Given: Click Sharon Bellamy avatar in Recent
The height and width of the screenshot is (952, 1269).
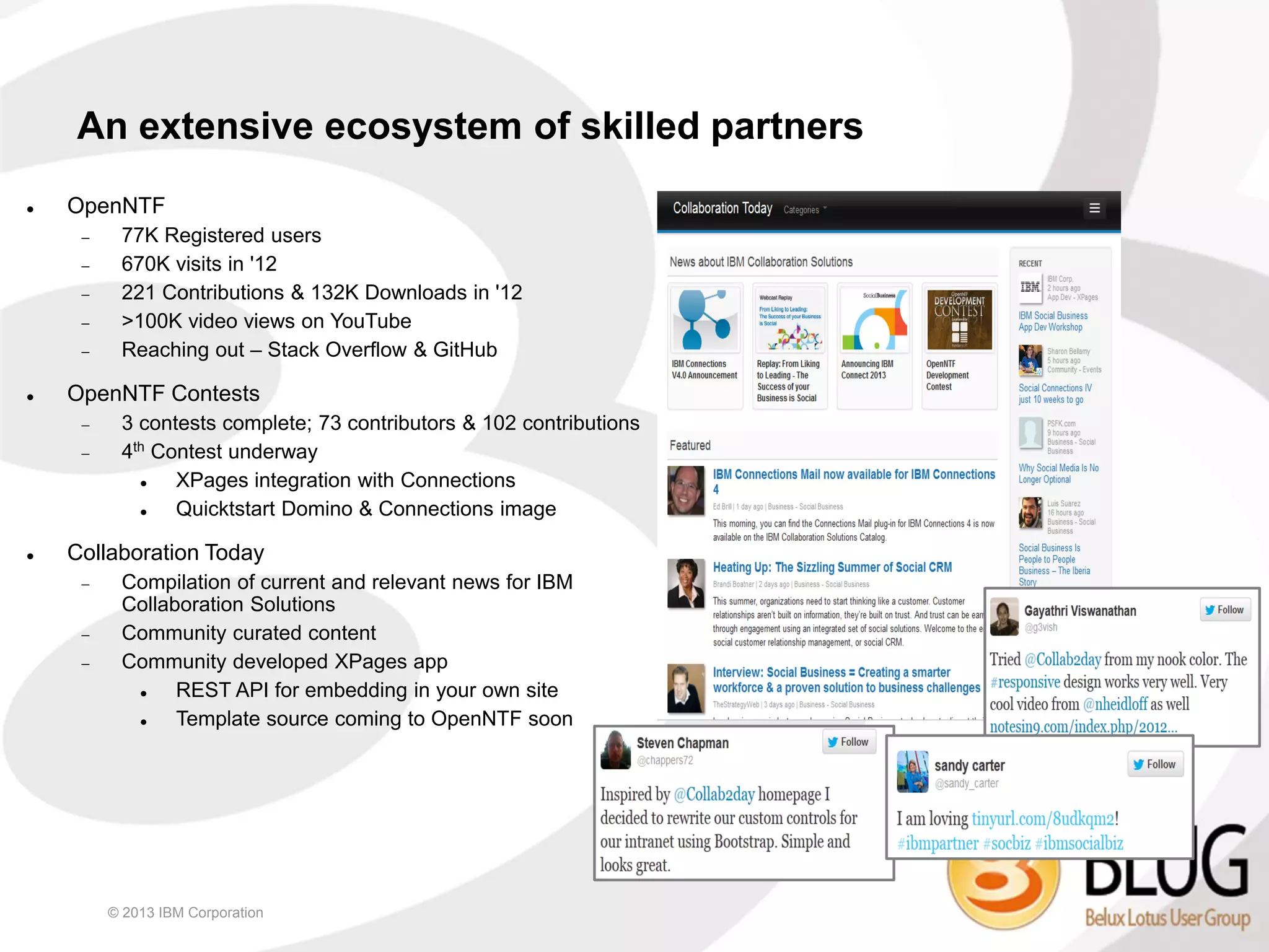Looking at the screenshot, I should (1030, 360).
